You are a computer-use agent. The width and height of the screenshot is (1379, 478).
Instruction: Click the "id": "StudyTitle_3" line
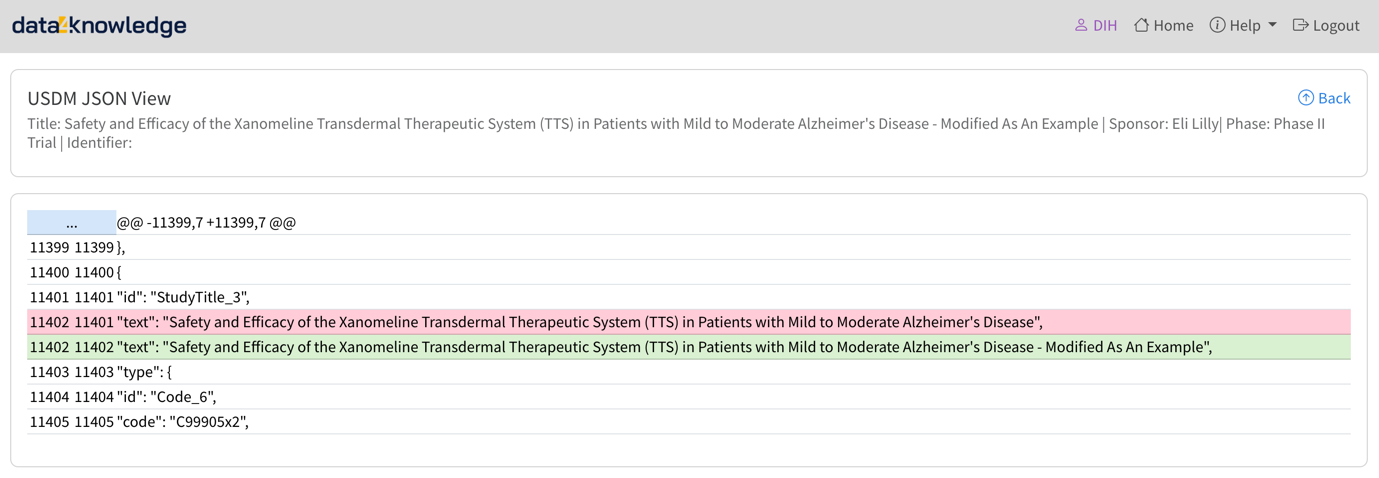184,297
